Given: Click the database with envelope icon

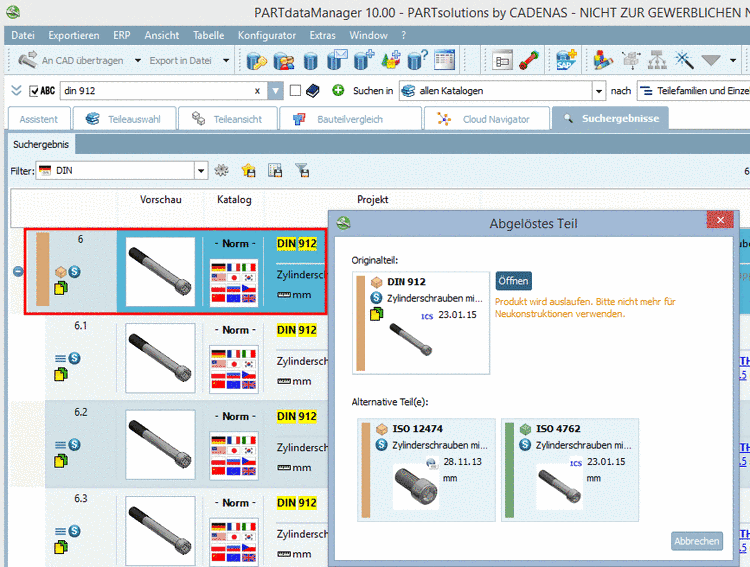Looking at the screenshot, I should pyautogui.click(x=337, y=60).
